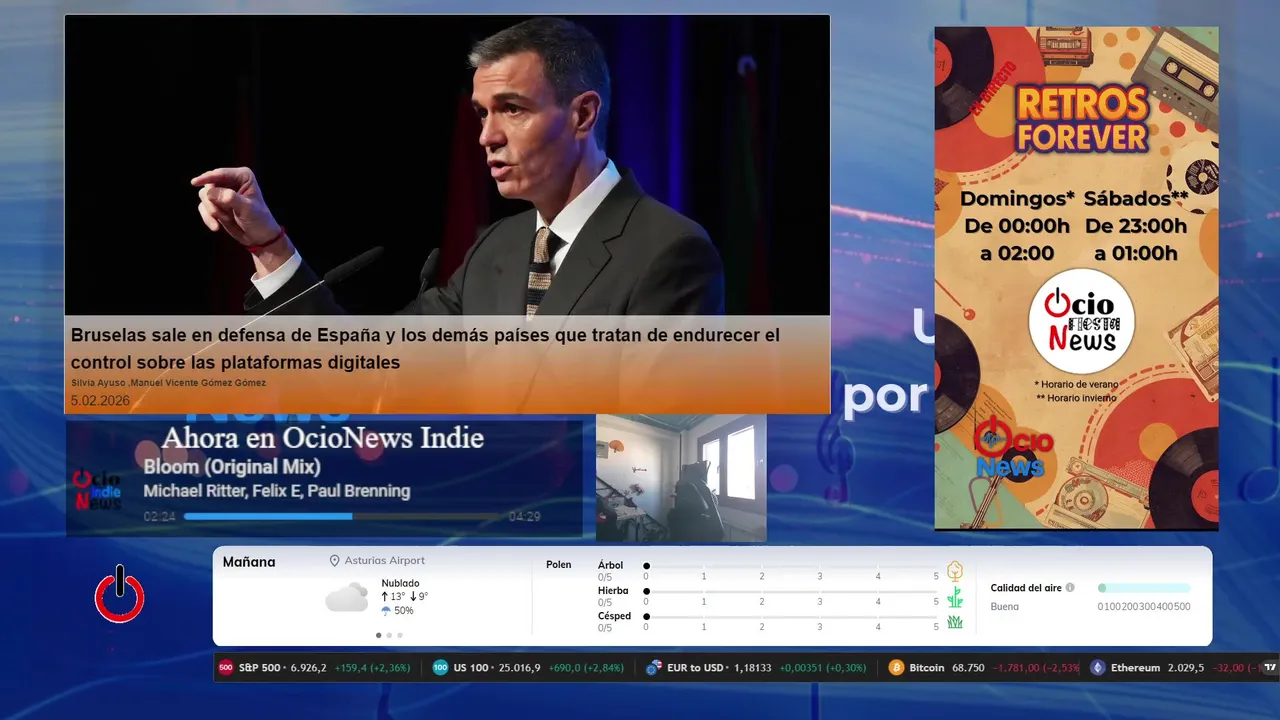This screenshot has width=1280, height=720.
Task: Click the elapsed time '02:24'
Action: (x=160, y=517)
